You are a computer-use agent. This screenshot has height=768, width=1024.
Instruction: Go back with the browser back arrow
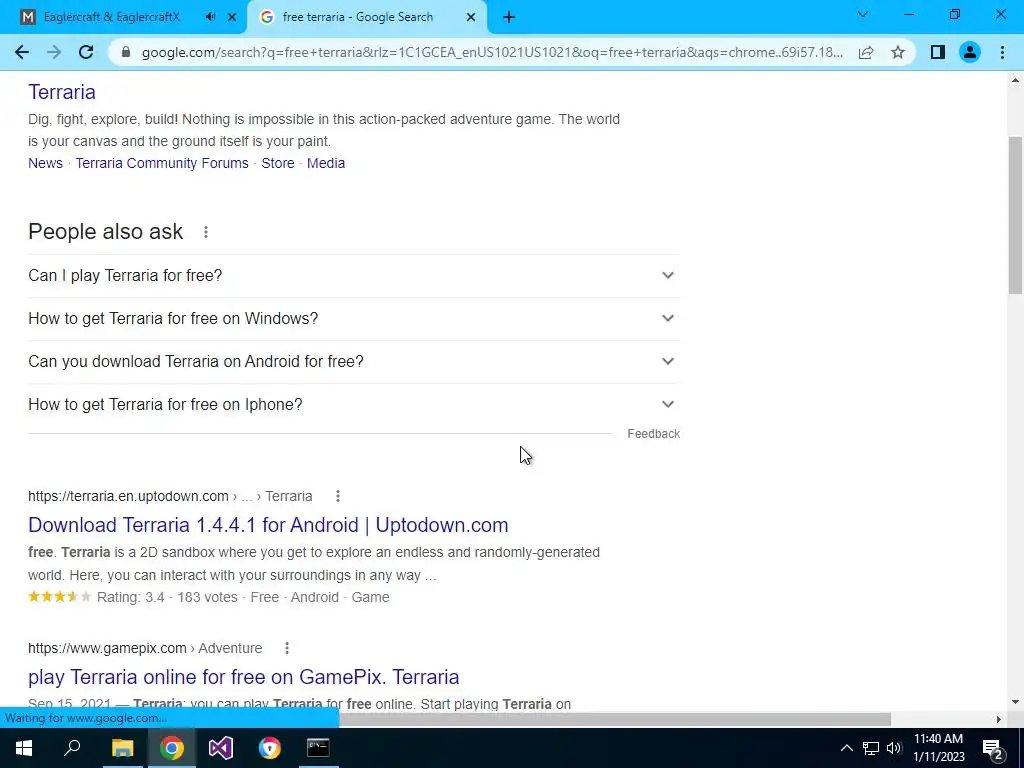click(x=22, y=52)
